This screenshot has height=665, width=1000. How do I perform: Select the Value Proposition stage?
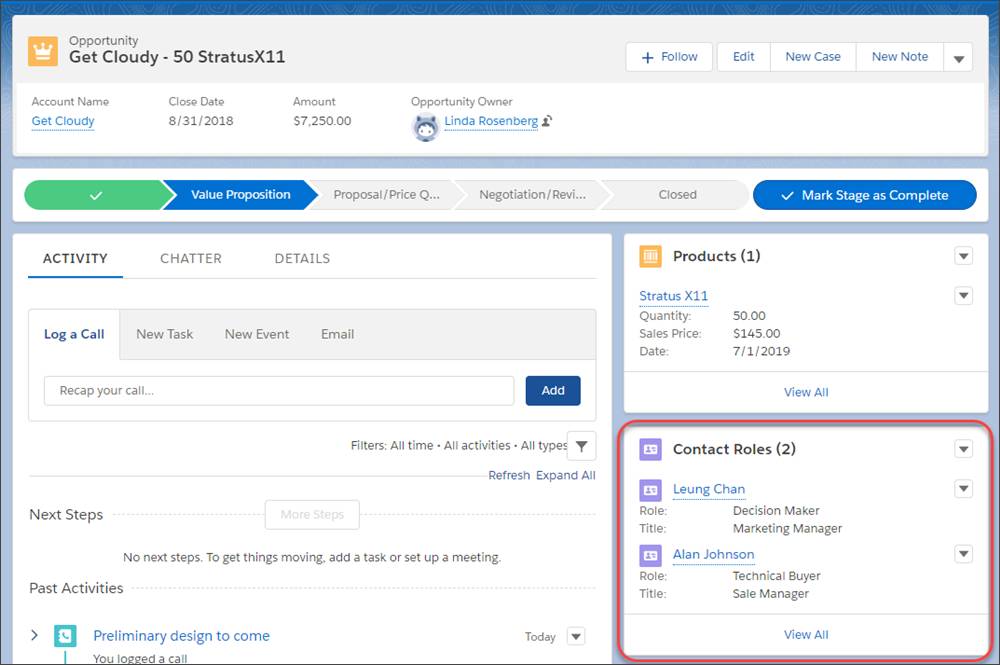click(240, 195)
